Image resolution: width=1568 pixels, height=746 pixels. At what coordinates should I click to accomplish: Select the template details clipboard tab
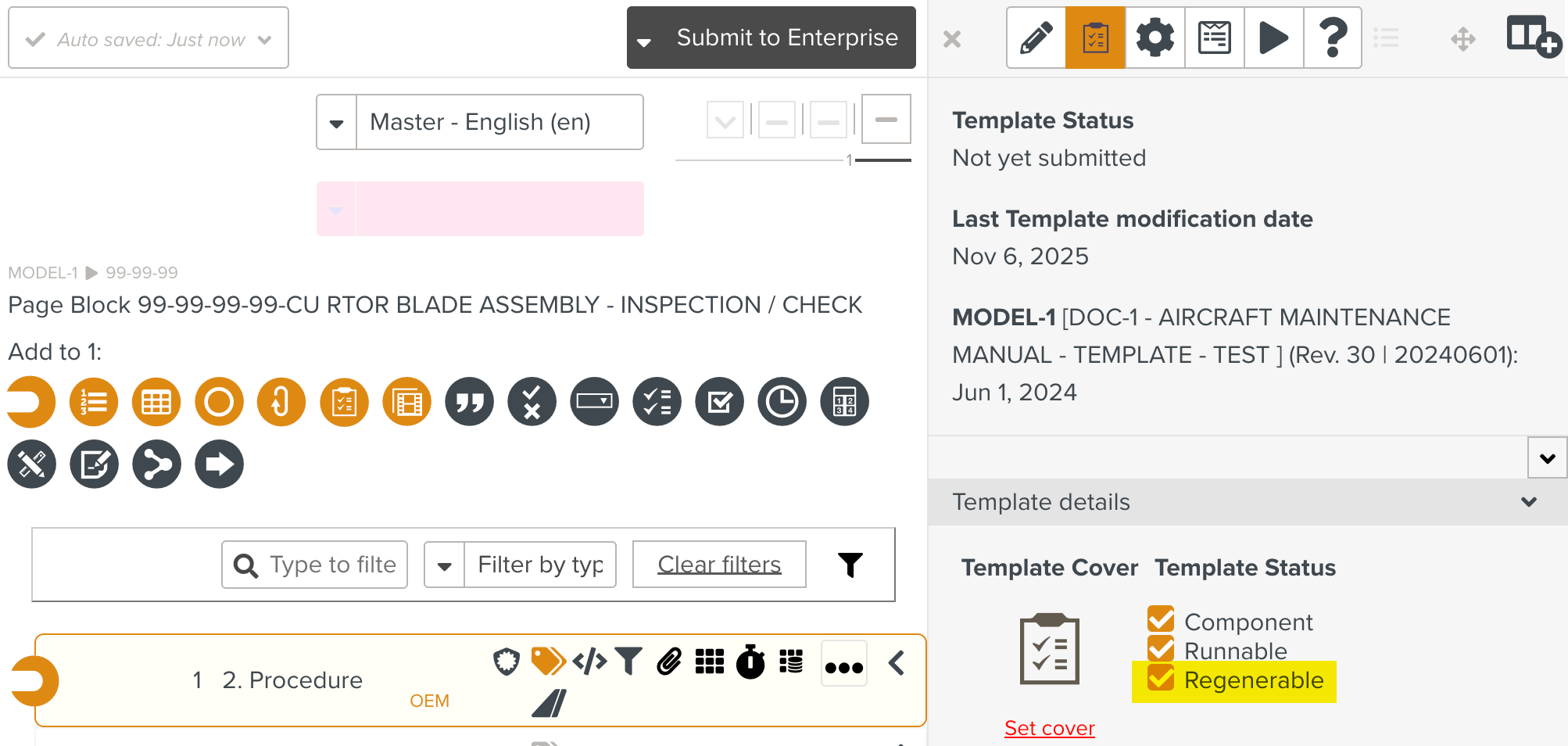coord(1095,38)
